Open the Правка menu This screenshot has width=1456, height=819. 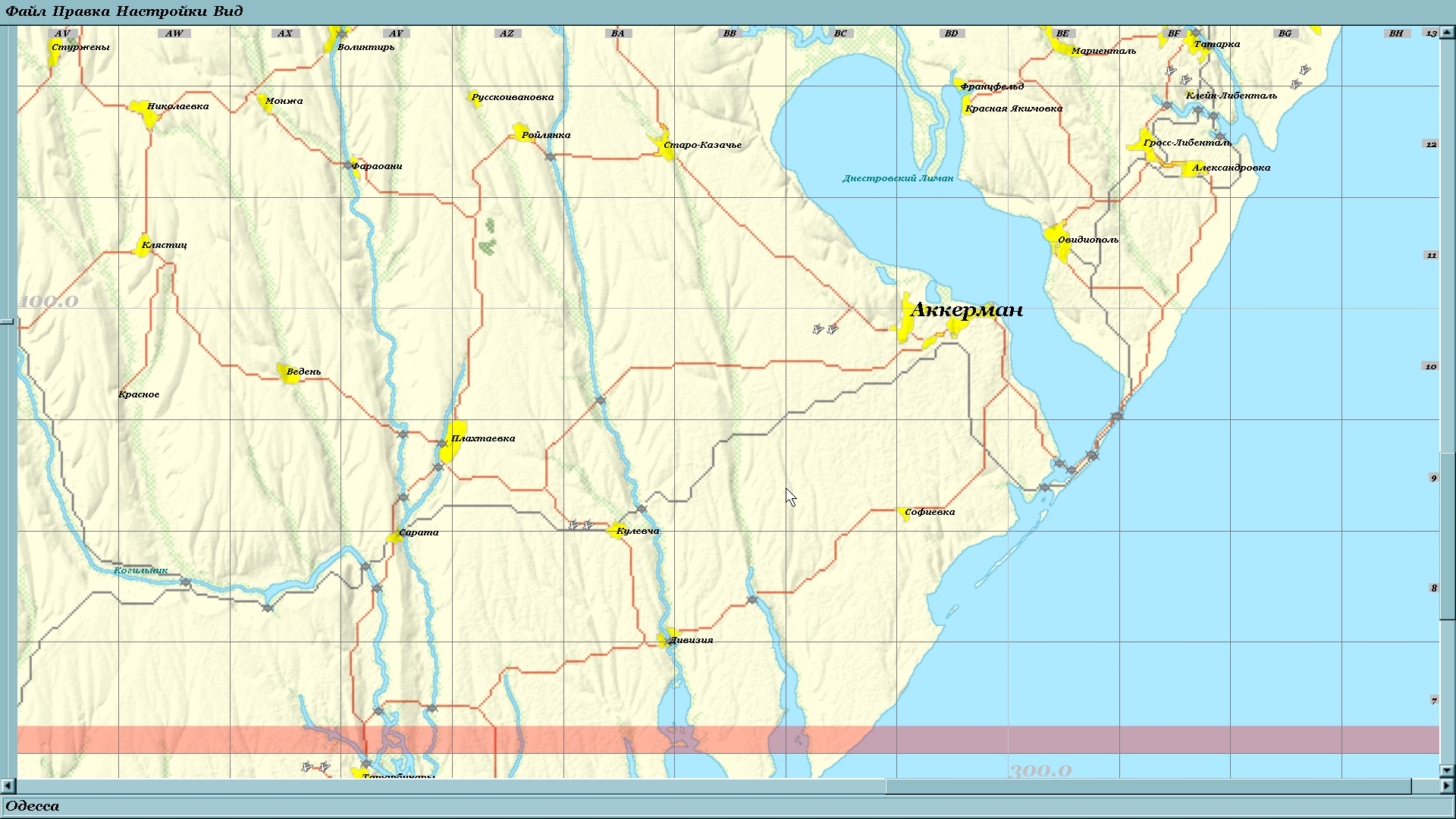(x=80, y=11)
